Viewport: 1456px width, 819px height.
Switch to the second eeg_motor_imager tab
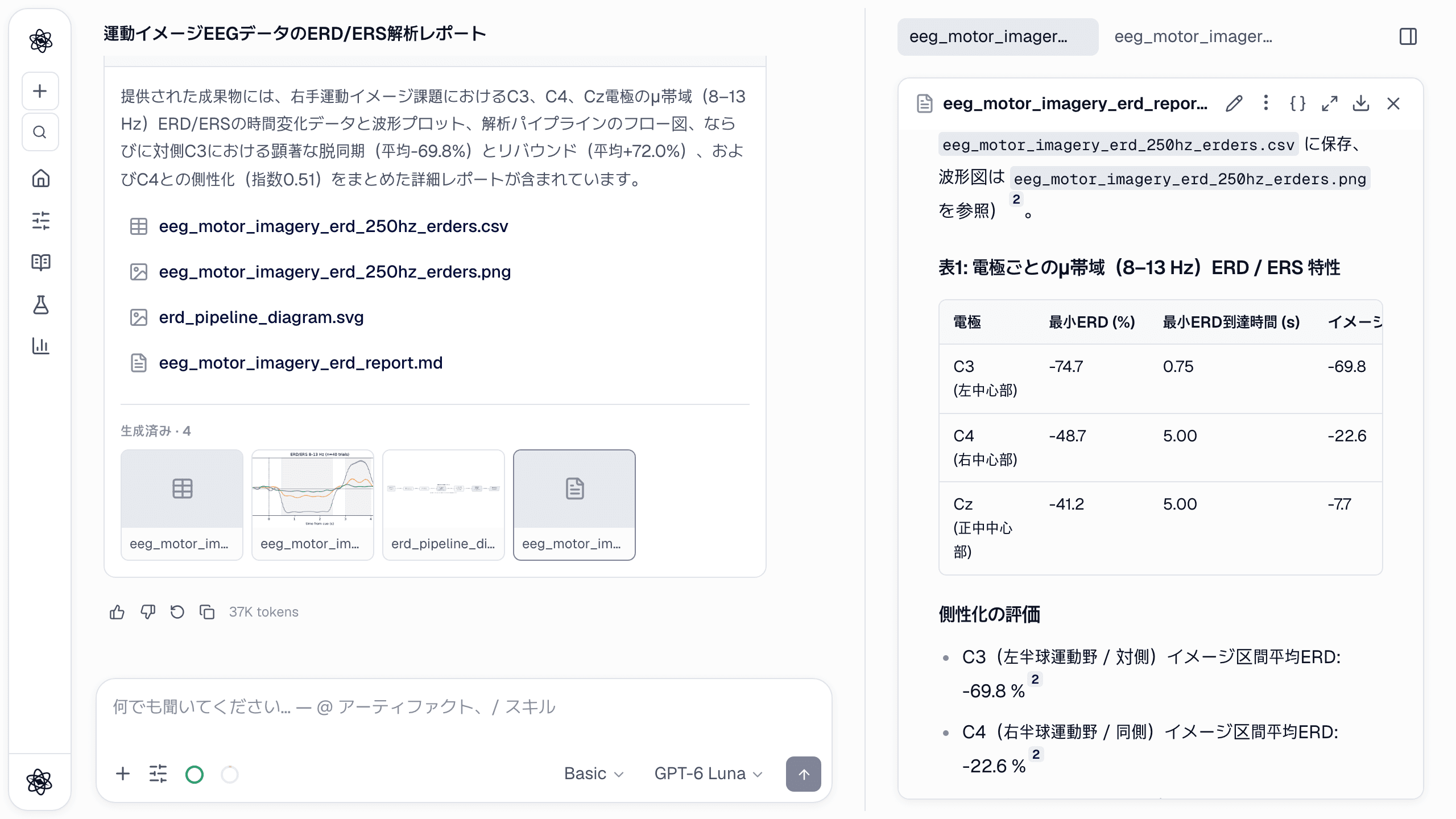point(1193,36)
